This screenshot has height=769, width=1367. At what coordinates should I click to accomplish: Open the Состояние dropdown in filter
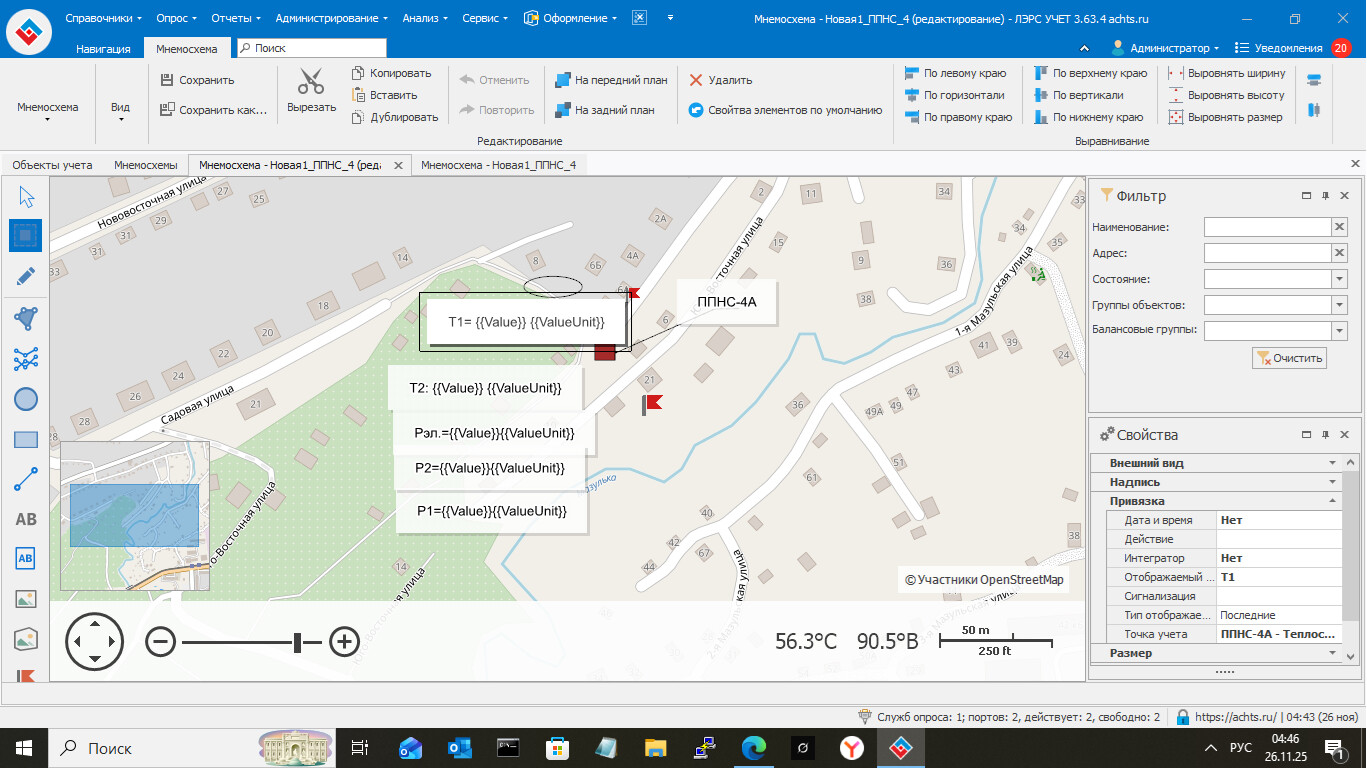[x=1339, y=279]
